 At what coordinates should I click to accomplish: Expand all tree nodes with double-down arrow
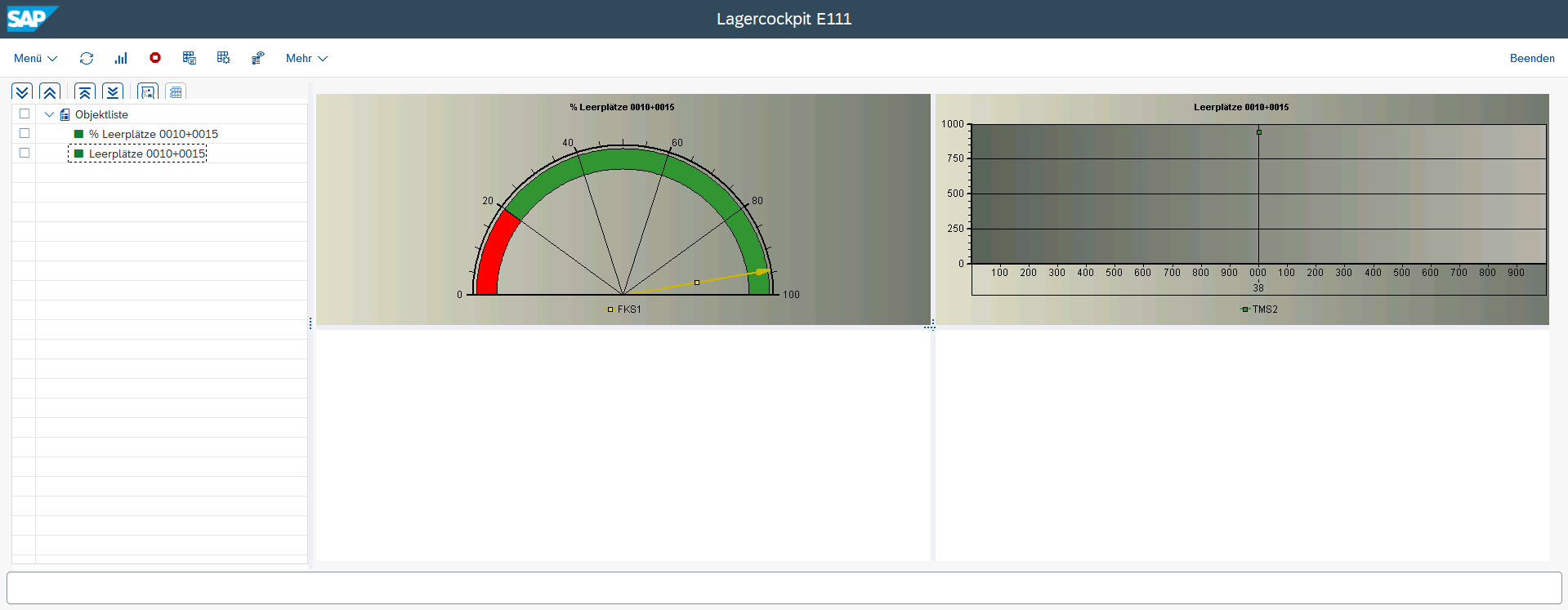click(22, 91)
